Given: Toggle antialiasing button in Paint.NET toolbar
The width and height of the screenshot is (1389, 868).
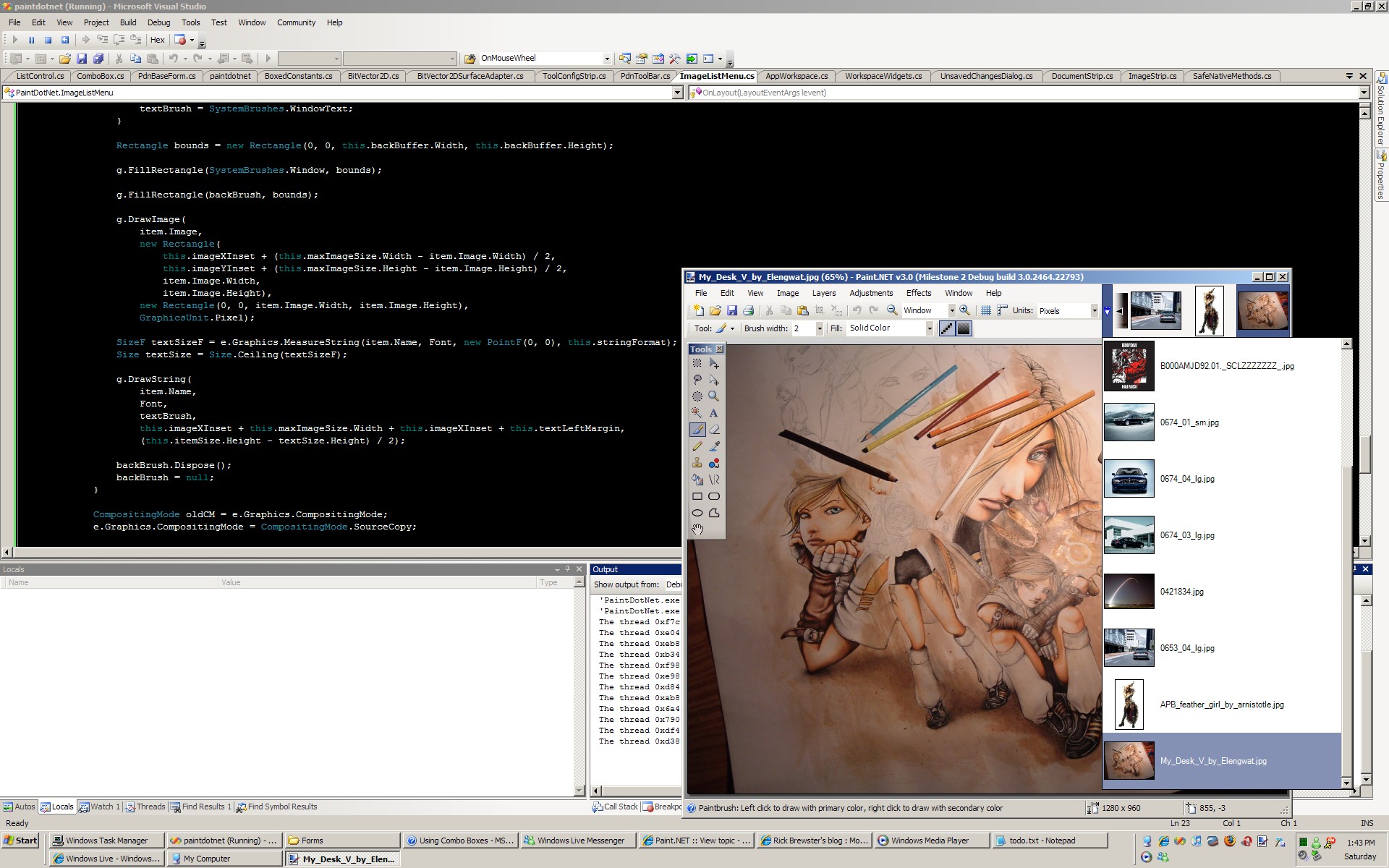Looking at the screenshot, I should click(x=947, y=328).
